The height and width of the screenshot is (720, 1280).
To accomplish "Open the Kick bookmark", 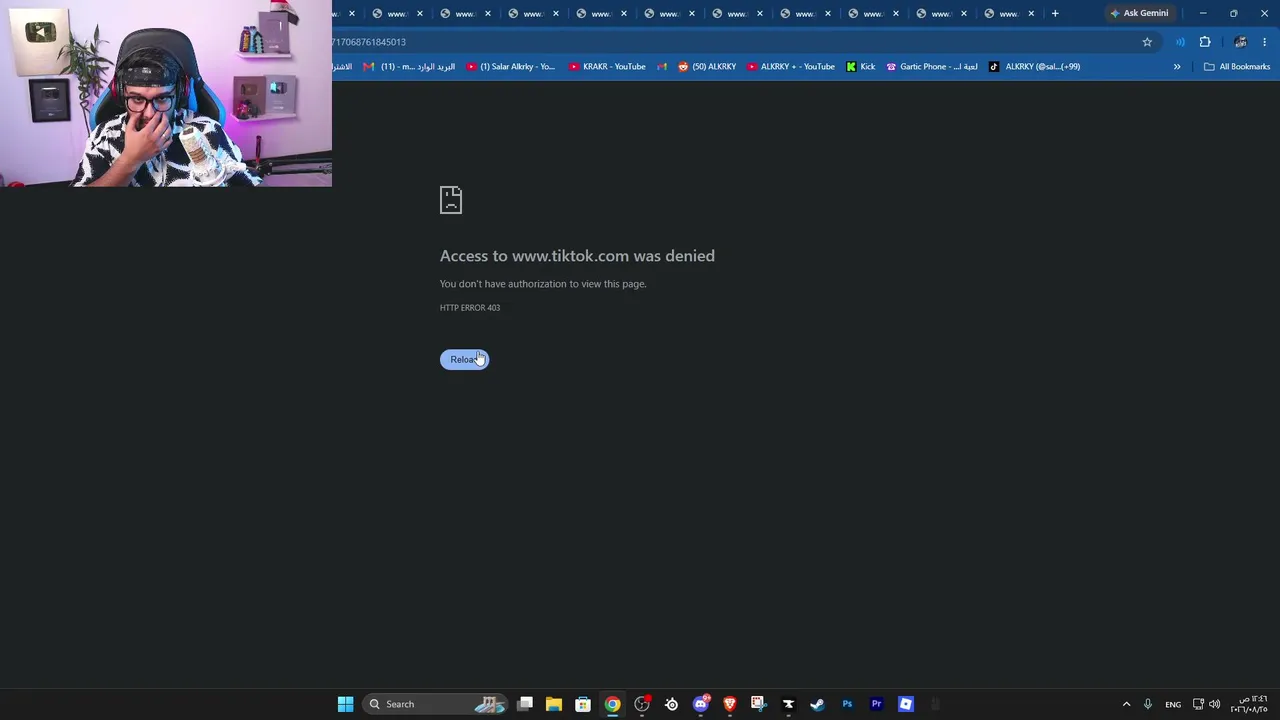I will pyautogui.click(x=860, y=67).
